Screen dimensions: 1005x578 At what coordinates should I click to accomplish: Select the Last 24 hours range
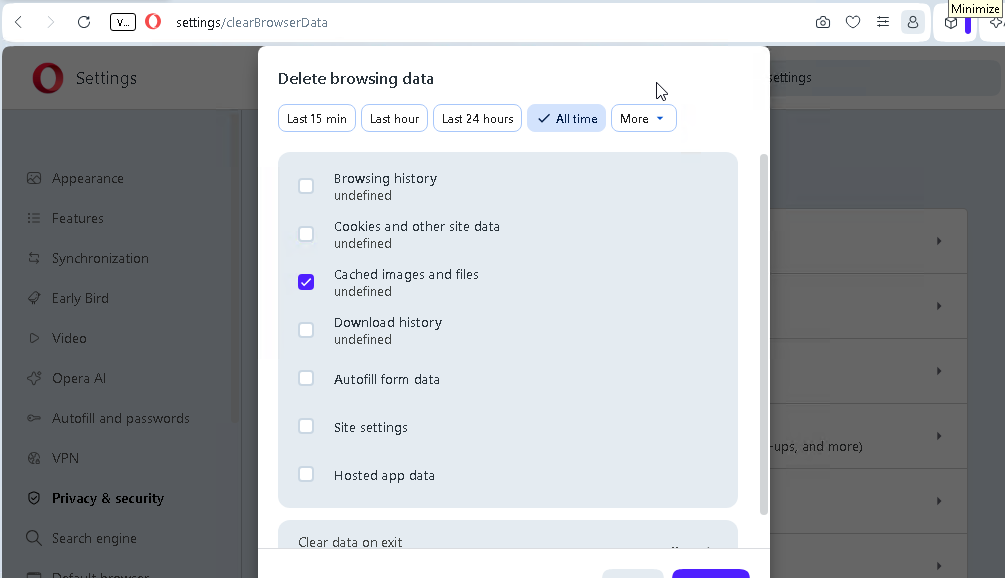[x=478, y=119]
